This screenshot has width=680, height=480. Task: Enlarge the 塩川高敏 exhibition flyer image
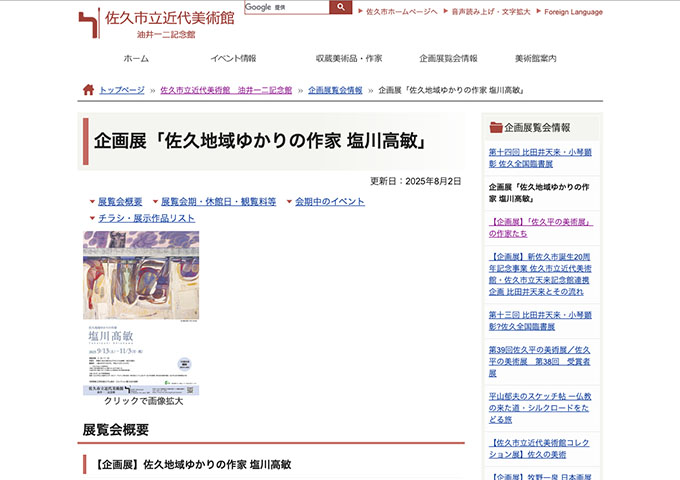141,312
